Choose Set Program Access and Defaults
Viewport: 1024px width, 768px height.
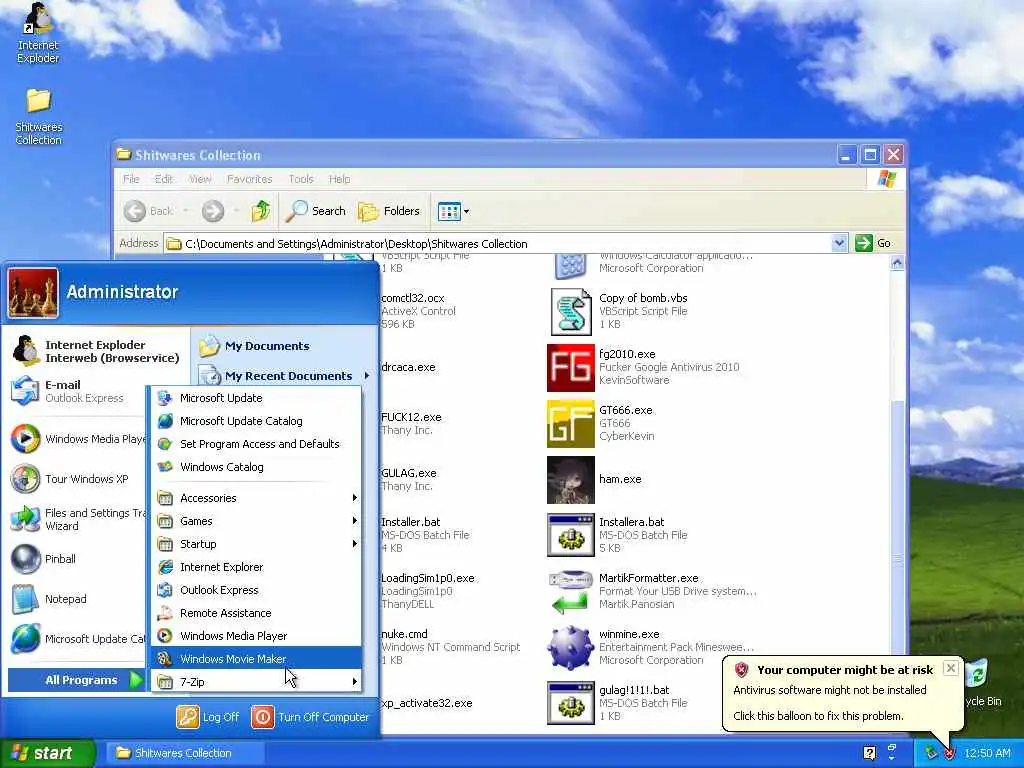257,444
